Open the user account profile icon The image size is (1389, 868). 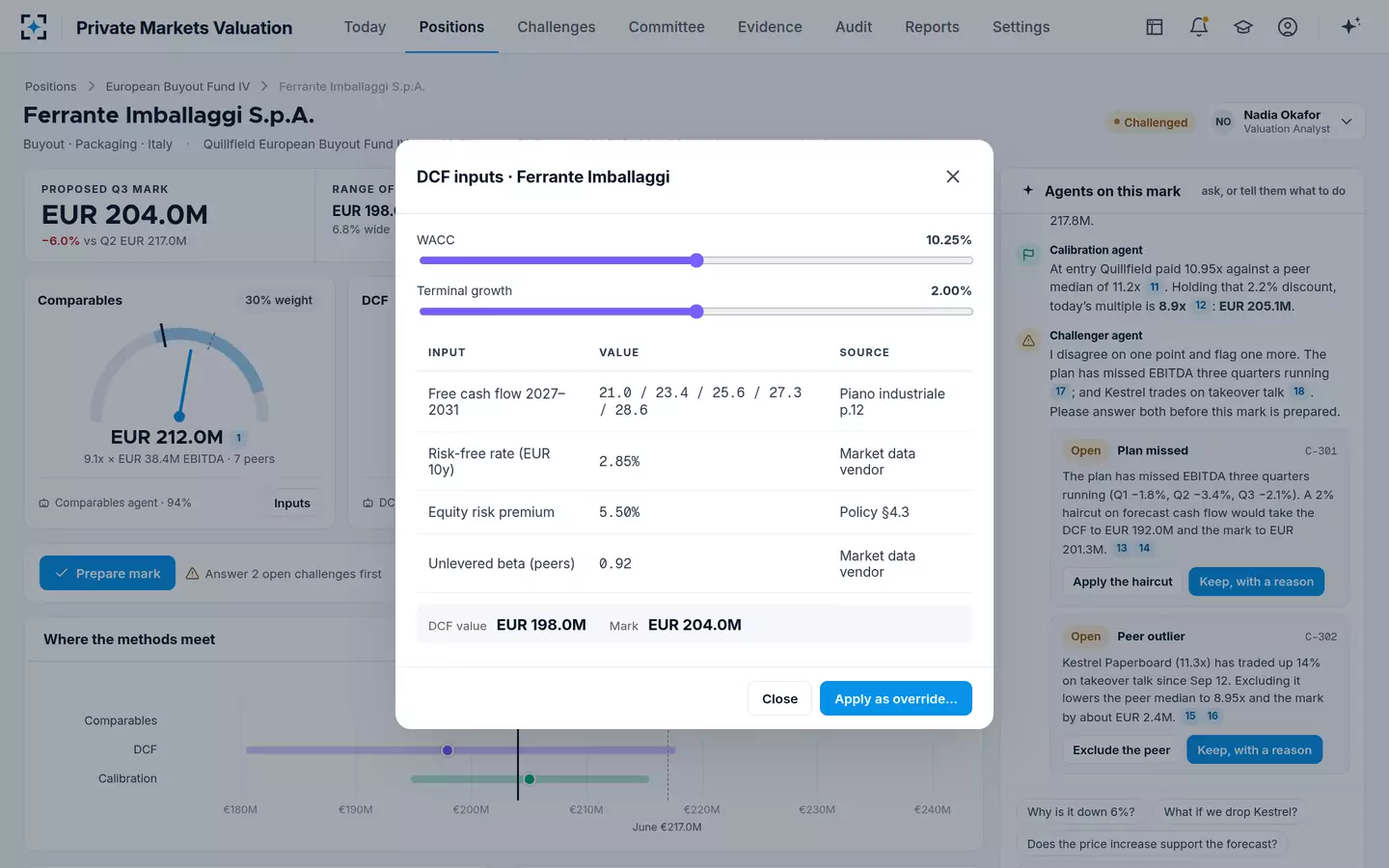[1288, 27]
